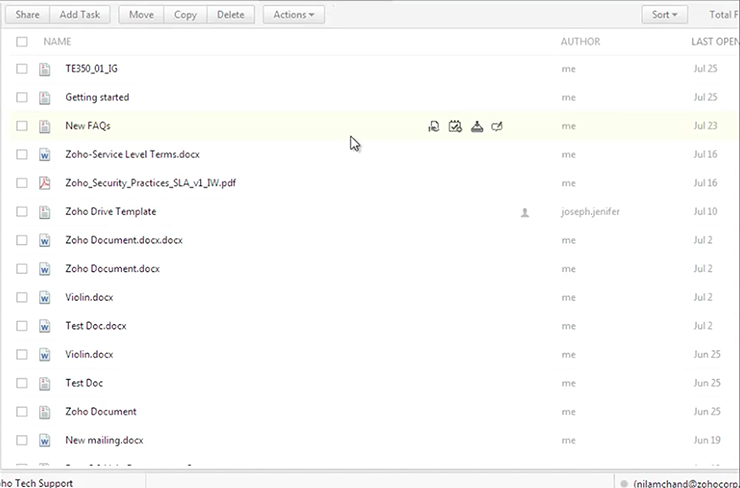The image size is (740, 488).
Task: Click the Word icon of New mailing.docx
Action: pyautogui.click(x=44, y=440)
